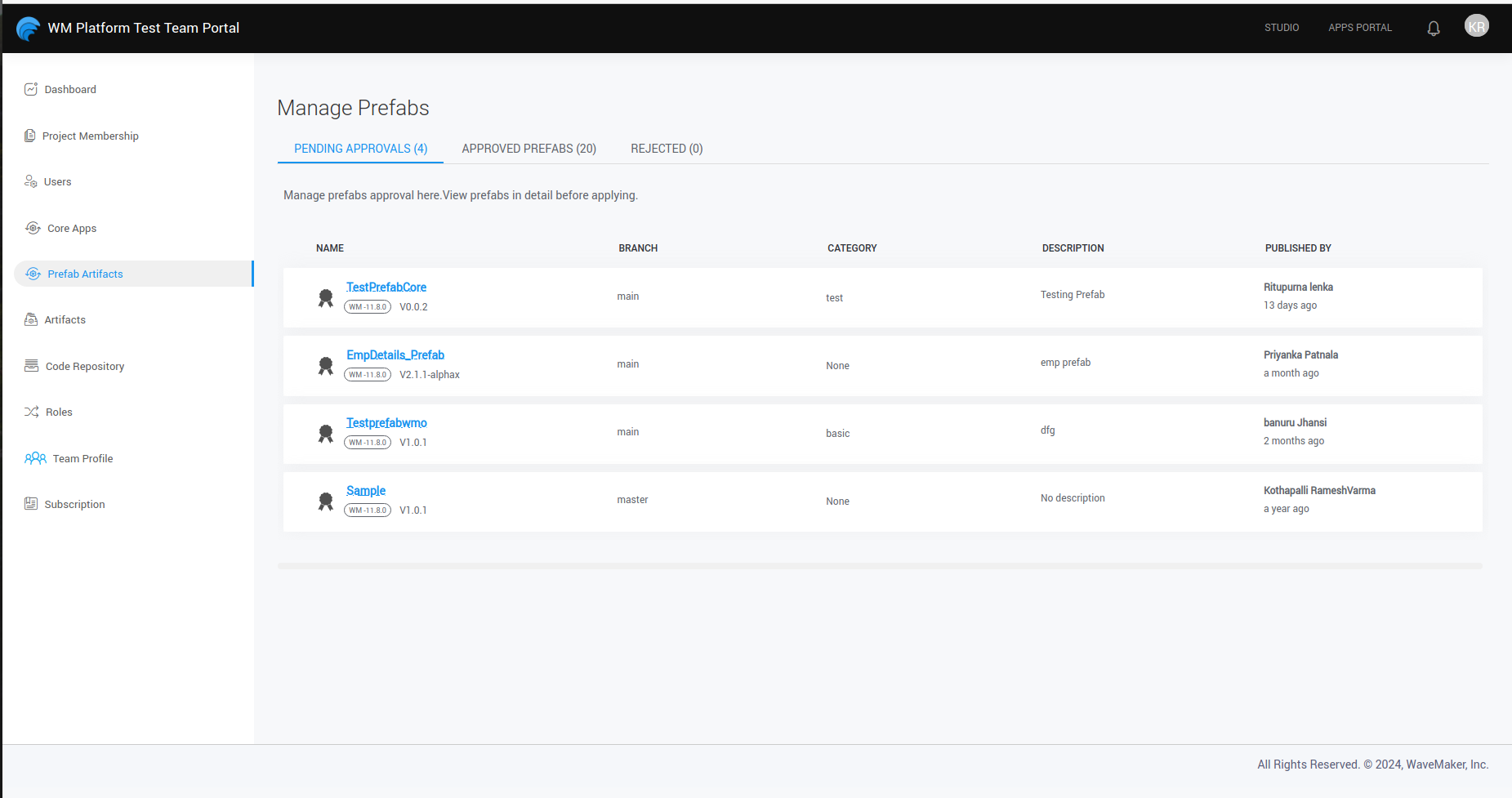Click the badge icon beside Sample prefab
Screen dimensions: 1512x798
325,502
